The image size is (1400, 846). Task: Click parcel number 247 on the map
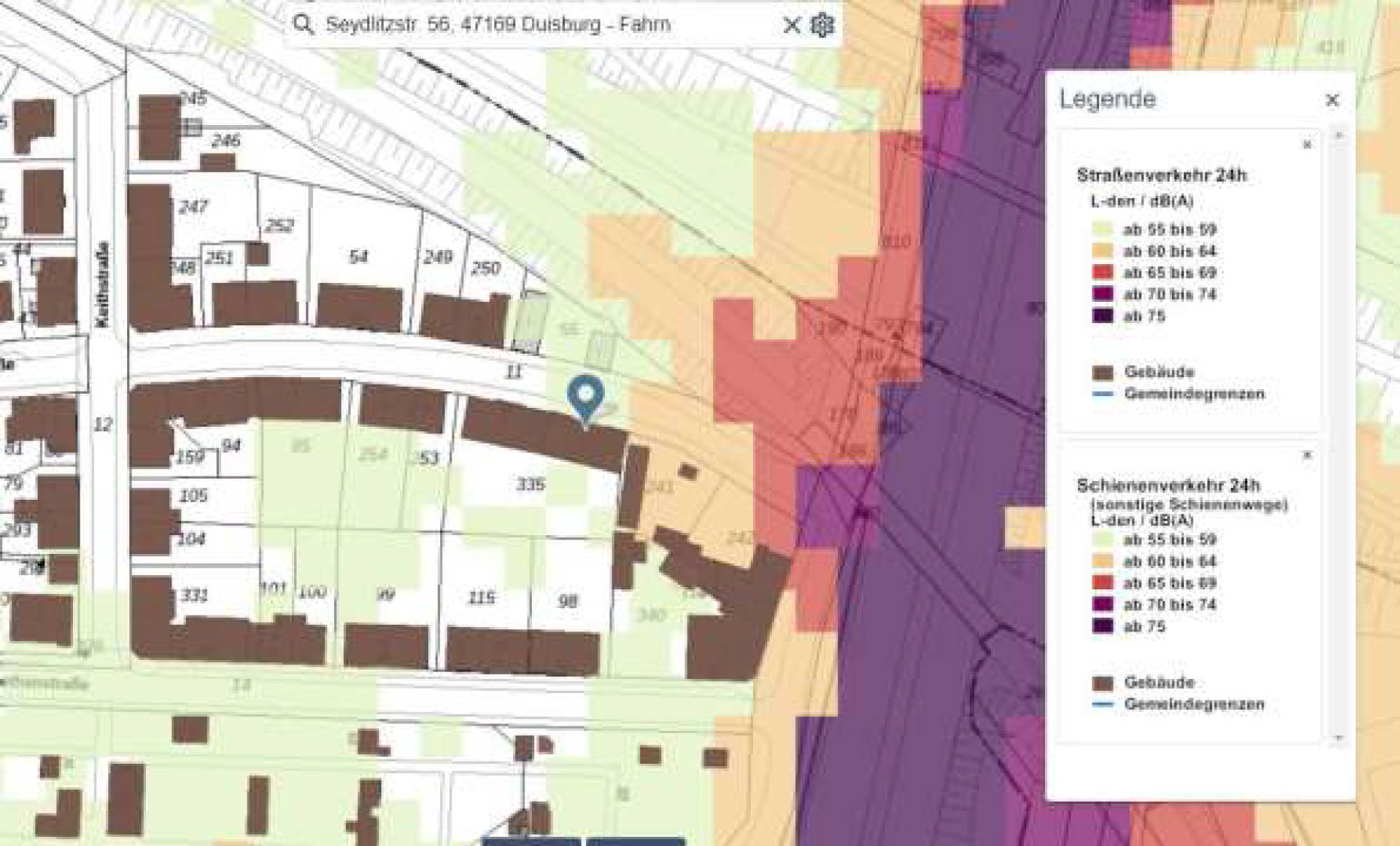[193, 207]
